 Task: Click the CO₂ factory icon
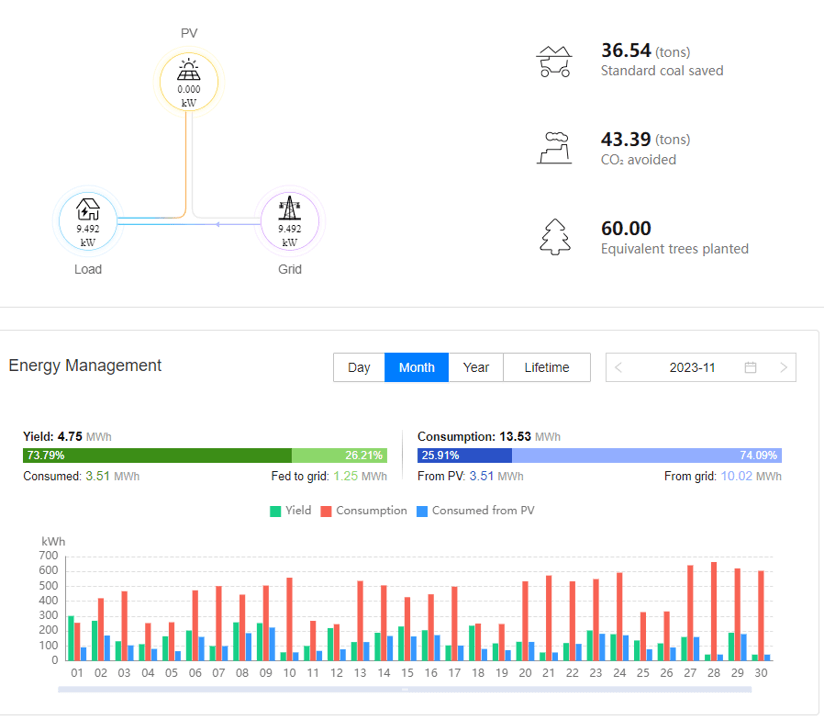tap(554, 148)
